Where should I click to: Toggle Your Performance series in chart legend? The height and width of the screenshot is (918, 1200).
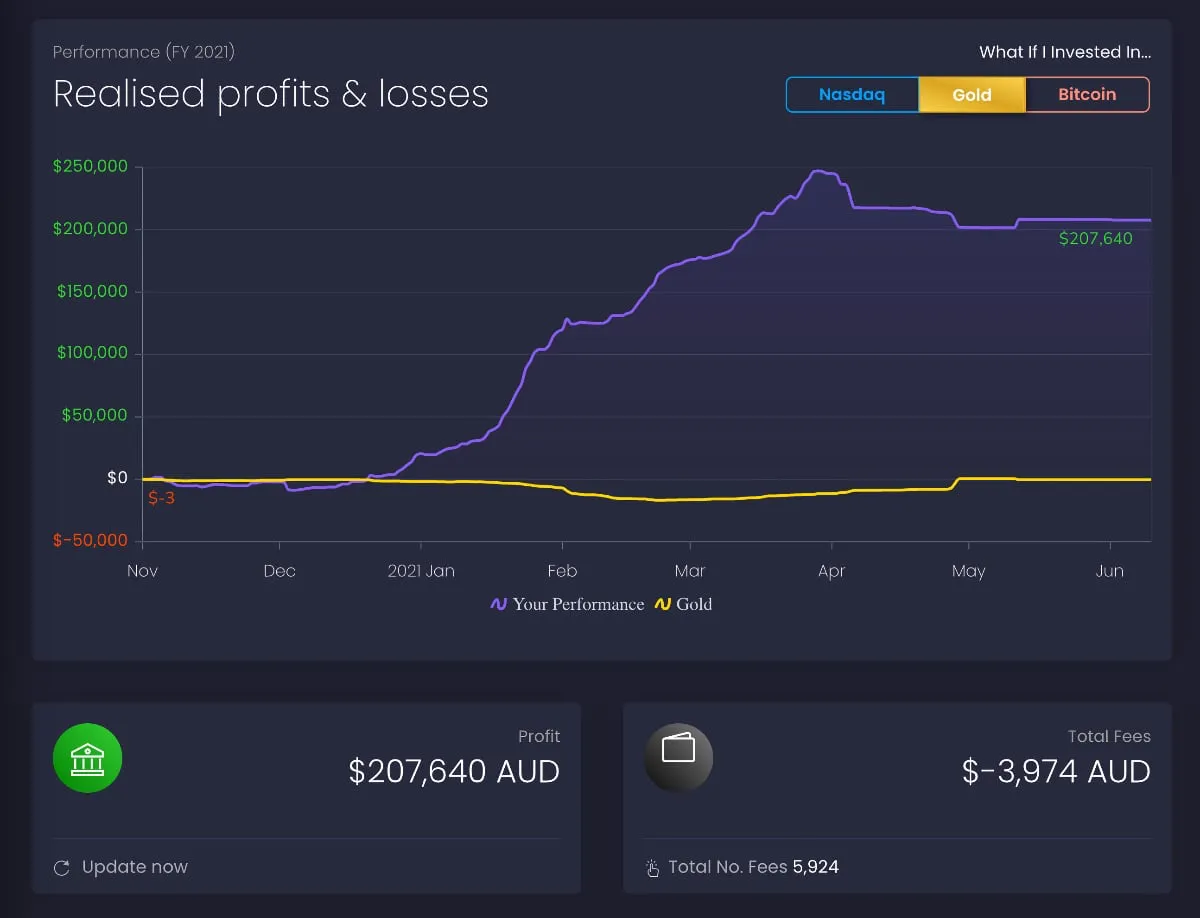coord(567,604)
